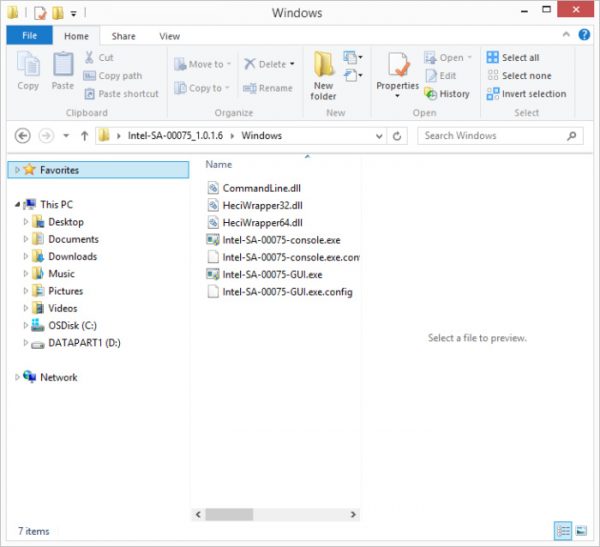The height and width of the screenshot is (547, 600).
Task: Click Invert selection
Action: tap(526, 94)
